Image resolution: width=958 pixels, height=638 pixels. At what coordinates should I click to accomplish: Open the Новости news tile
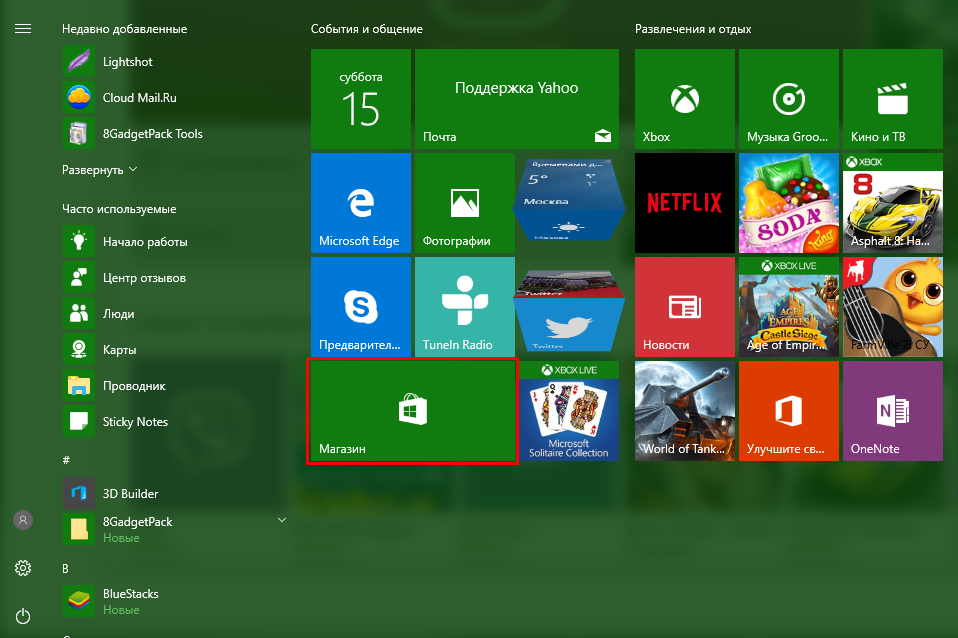point(685,307)
